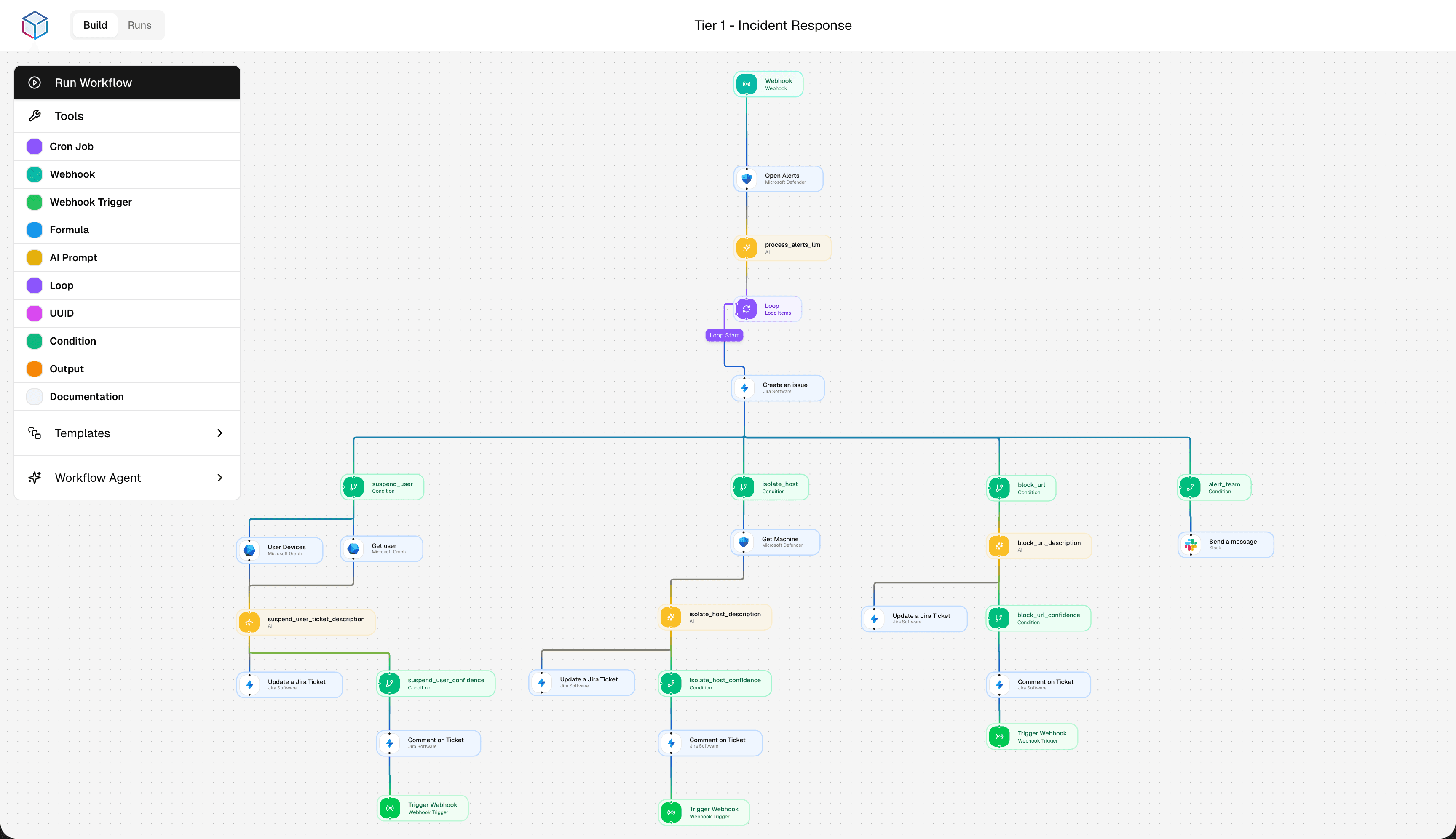Viewport: 1456px width, 839px height.
Task: Collapse the Loop Start badge on the canvas
Action: tap(724, 335)
